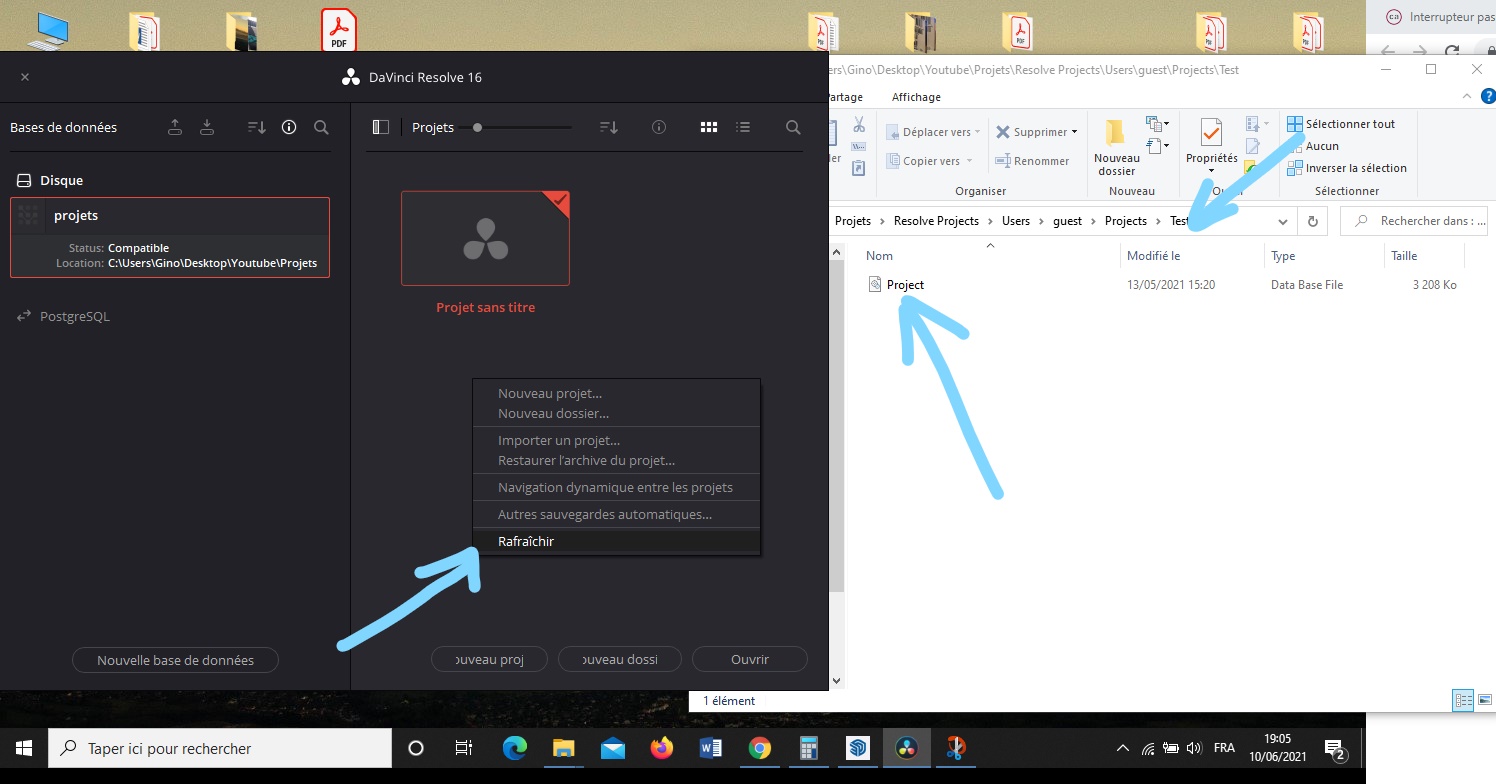Choose 'Nouveau projet...' in context menu
The height and width of the screenshot is (784, 1496).
[x=550, y=394]
